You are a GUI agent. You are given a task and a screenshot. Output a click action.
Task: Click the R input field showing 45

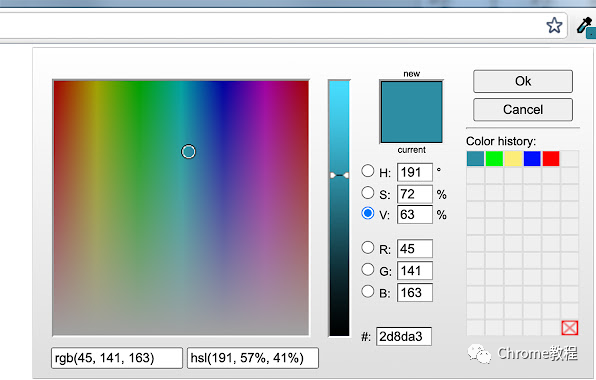(x=415, y=249)
